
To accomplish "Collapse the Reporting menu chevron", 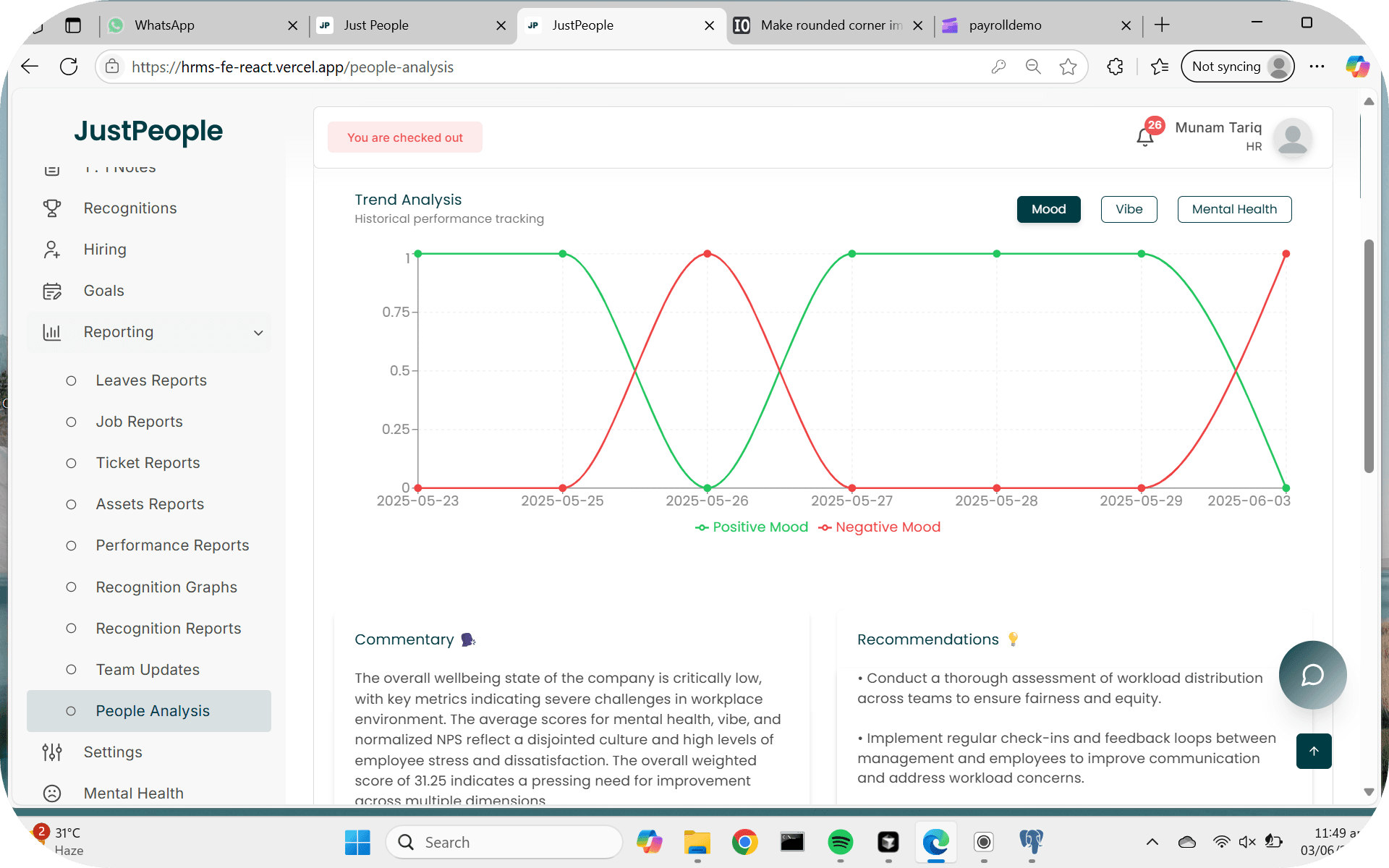I will 258,333.
